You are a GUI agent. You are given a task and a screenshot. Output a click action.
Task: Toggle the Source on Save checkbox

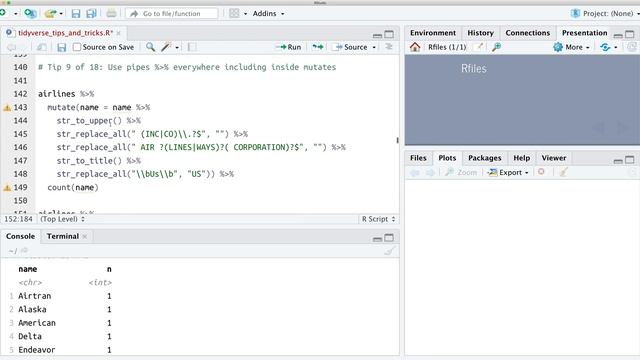tap(77, 47)
